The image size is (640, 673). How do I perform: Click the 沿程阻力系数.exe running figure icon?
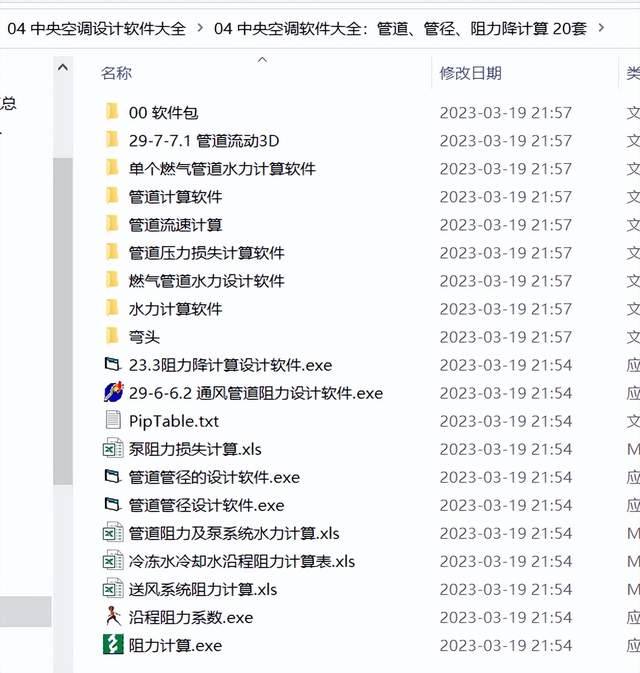tap(113, 616)
